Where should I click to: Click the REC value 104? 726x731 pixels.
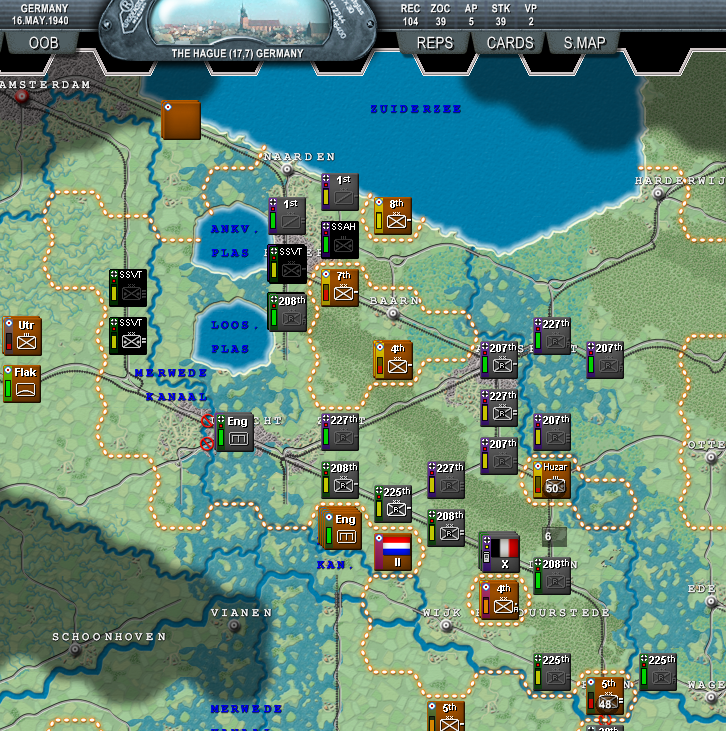410,21
